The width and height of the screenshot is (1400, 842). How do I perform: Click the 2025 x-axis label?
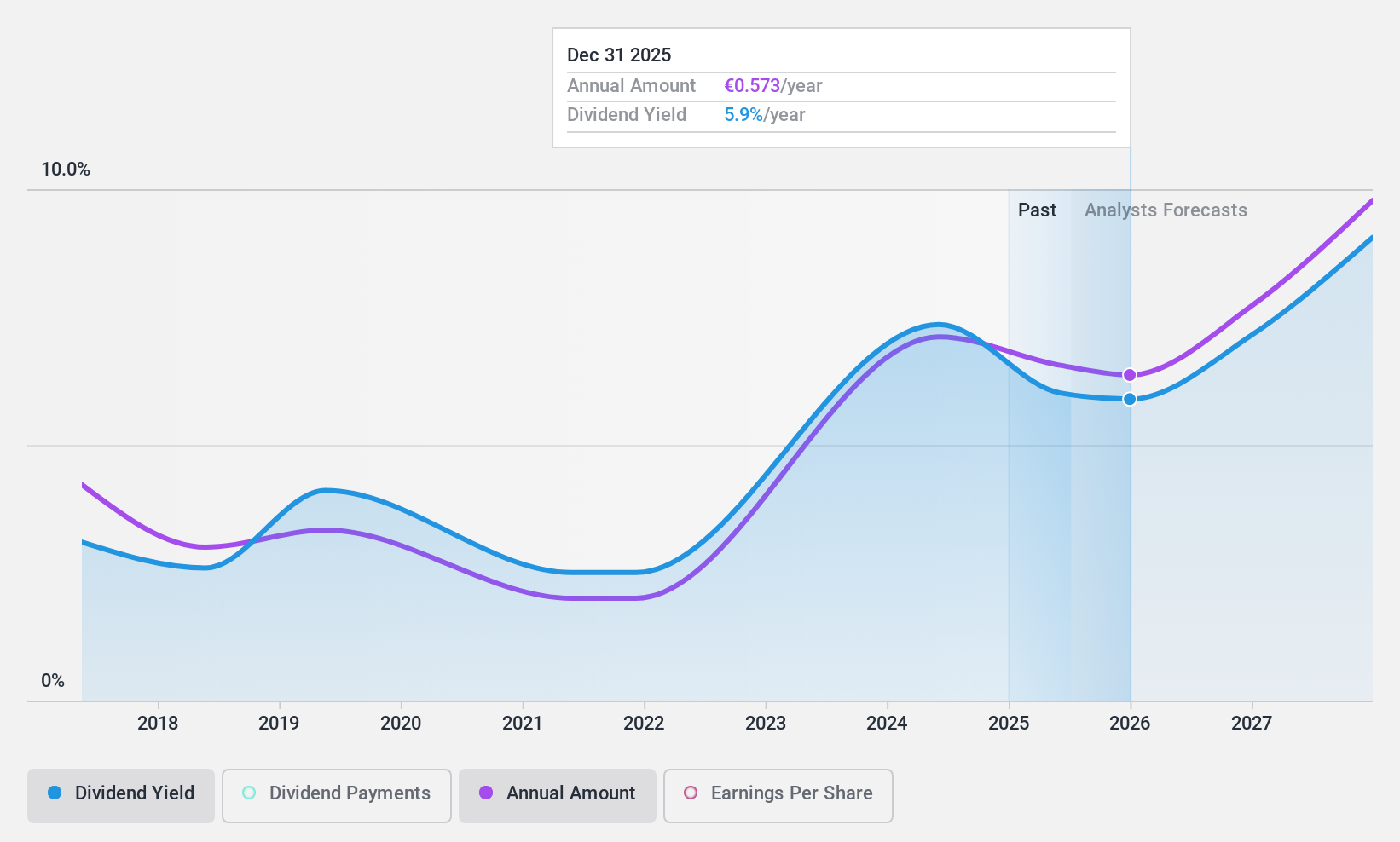tap(1009, 724)
